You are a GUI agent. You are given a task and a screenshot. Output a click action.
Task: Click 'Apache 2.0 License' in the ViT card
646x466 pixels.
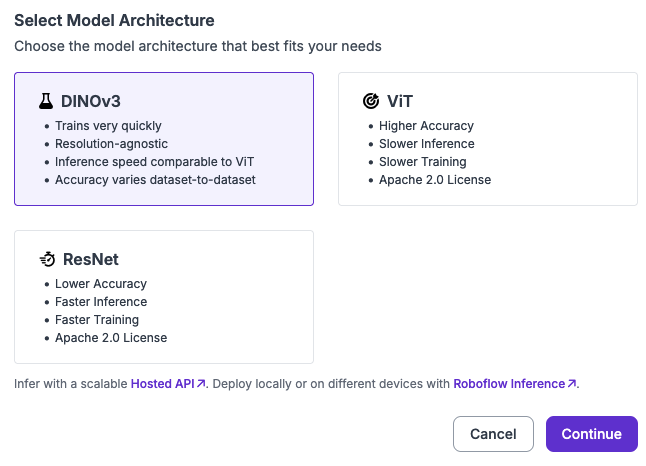tap(435, 180)
